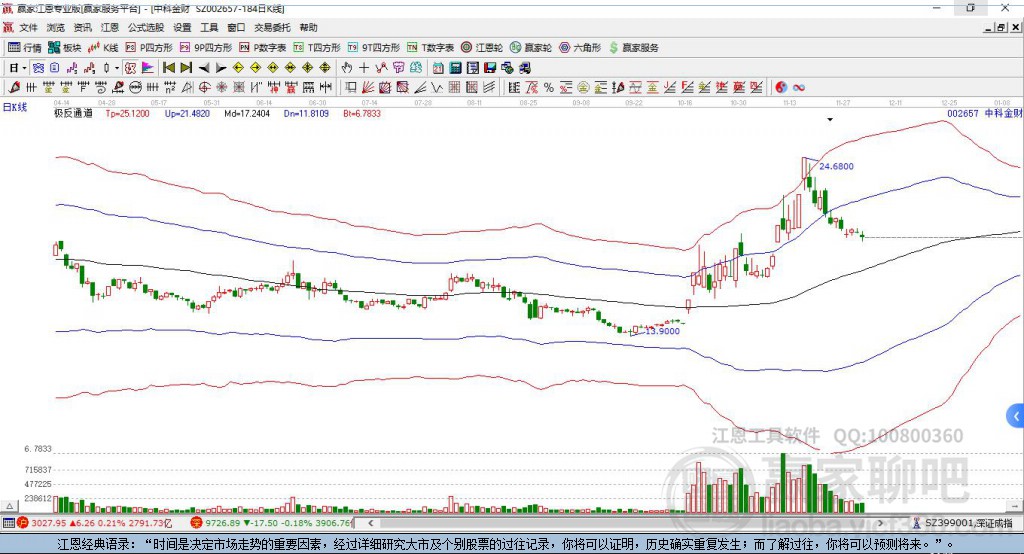The width and height of the screenshot is (1024, 554).
Task: Click the infinity symbol icon
Action: click(800, 87)
